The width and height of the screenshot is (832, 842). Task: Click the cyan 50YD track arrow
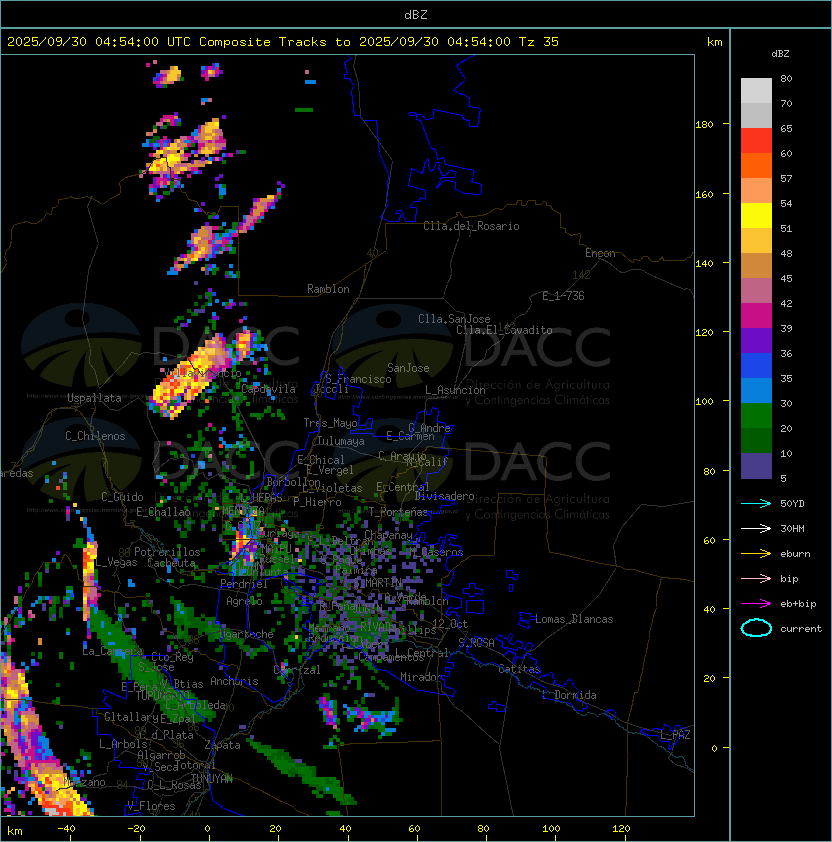tap(756, 503)
